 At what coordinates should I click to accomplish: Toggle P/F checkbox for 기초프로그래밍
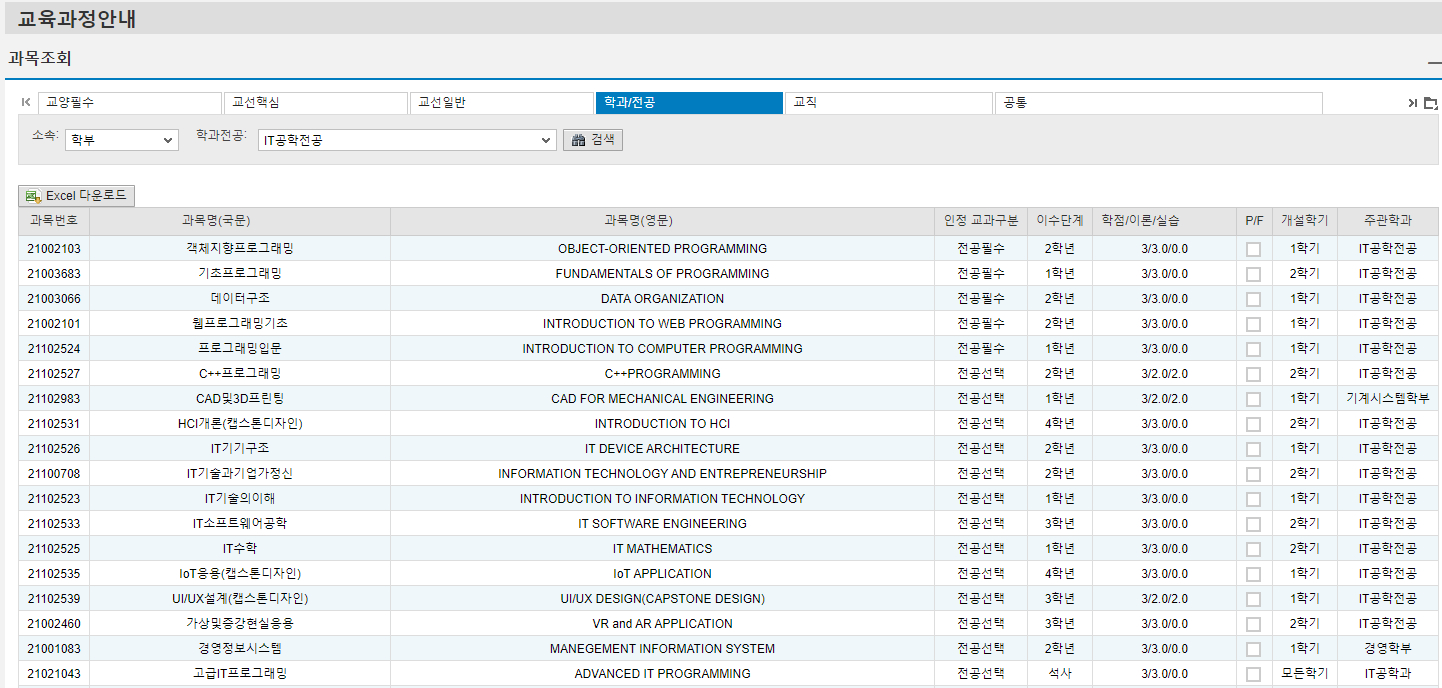[1253, 274]
